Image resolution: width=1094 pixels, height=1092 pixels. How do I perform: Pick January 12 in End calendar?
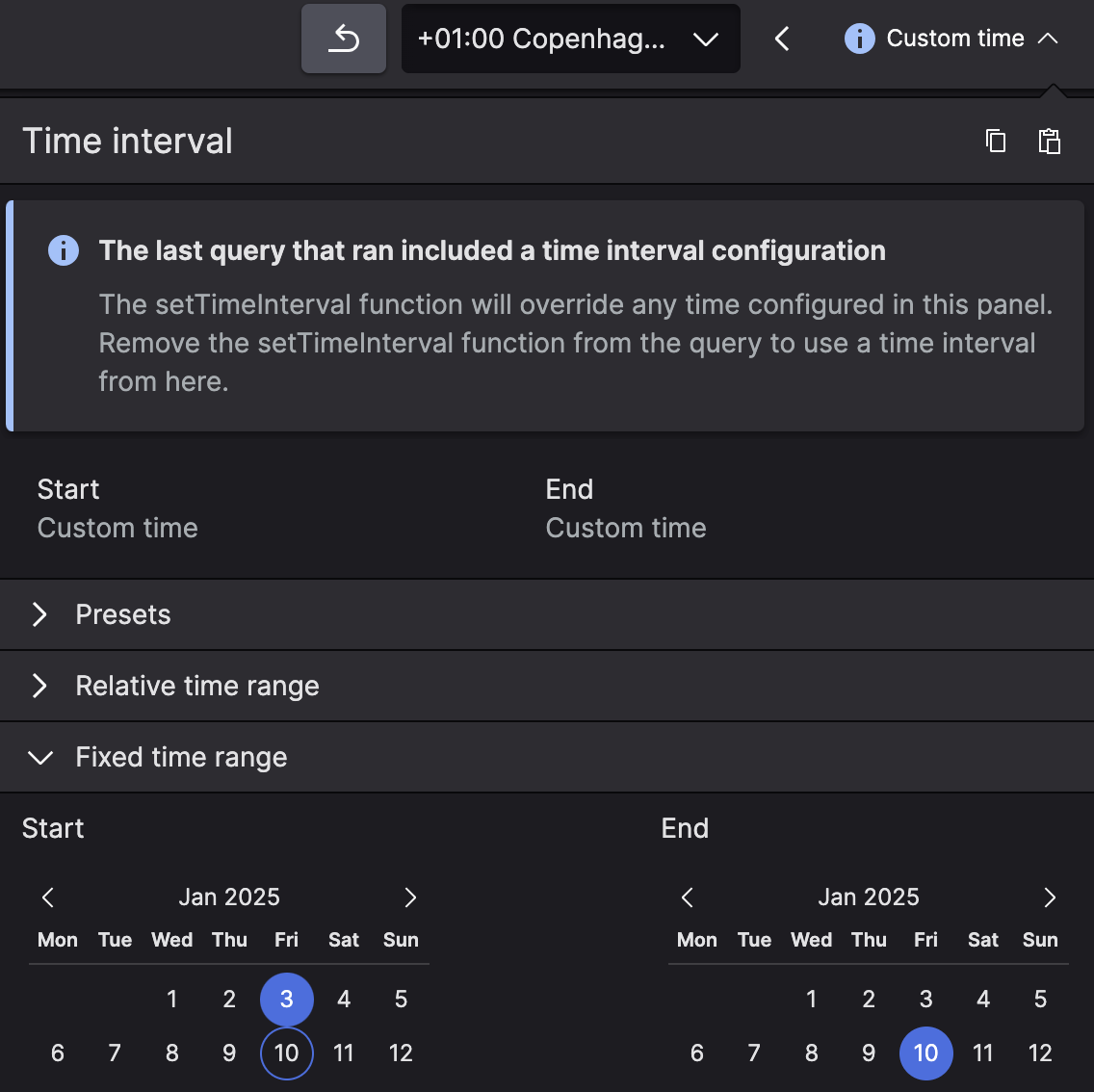pyautogui.click(x=1040, y=1053)
